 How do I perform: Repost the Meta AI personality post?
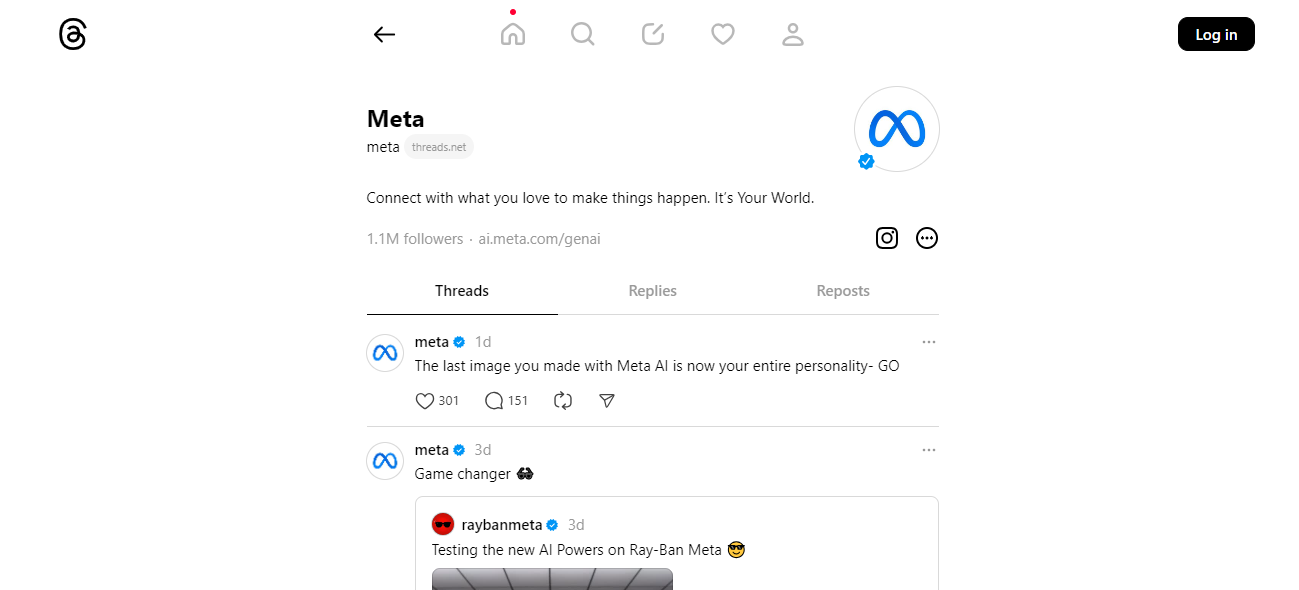(x=562, y=400)
